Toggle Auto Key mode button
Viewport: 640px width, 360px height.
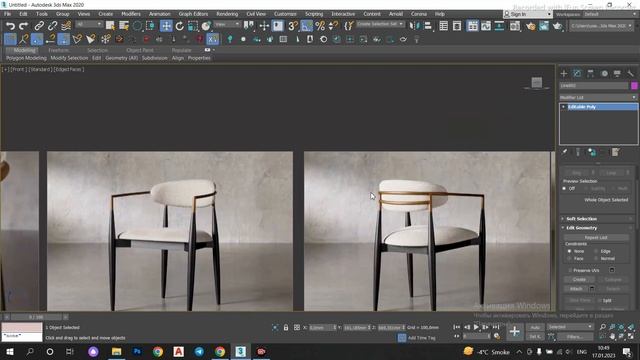point(535,327)
